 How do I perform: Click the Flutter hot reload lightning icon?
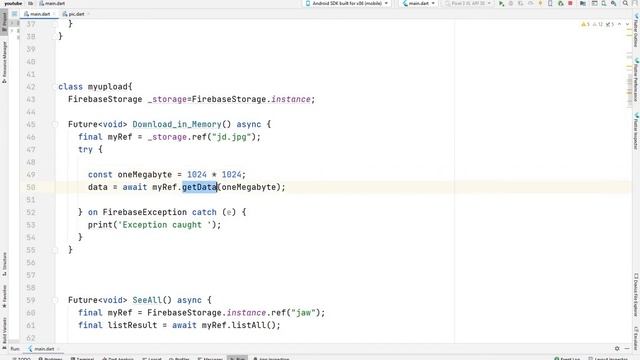pos(540,3)
